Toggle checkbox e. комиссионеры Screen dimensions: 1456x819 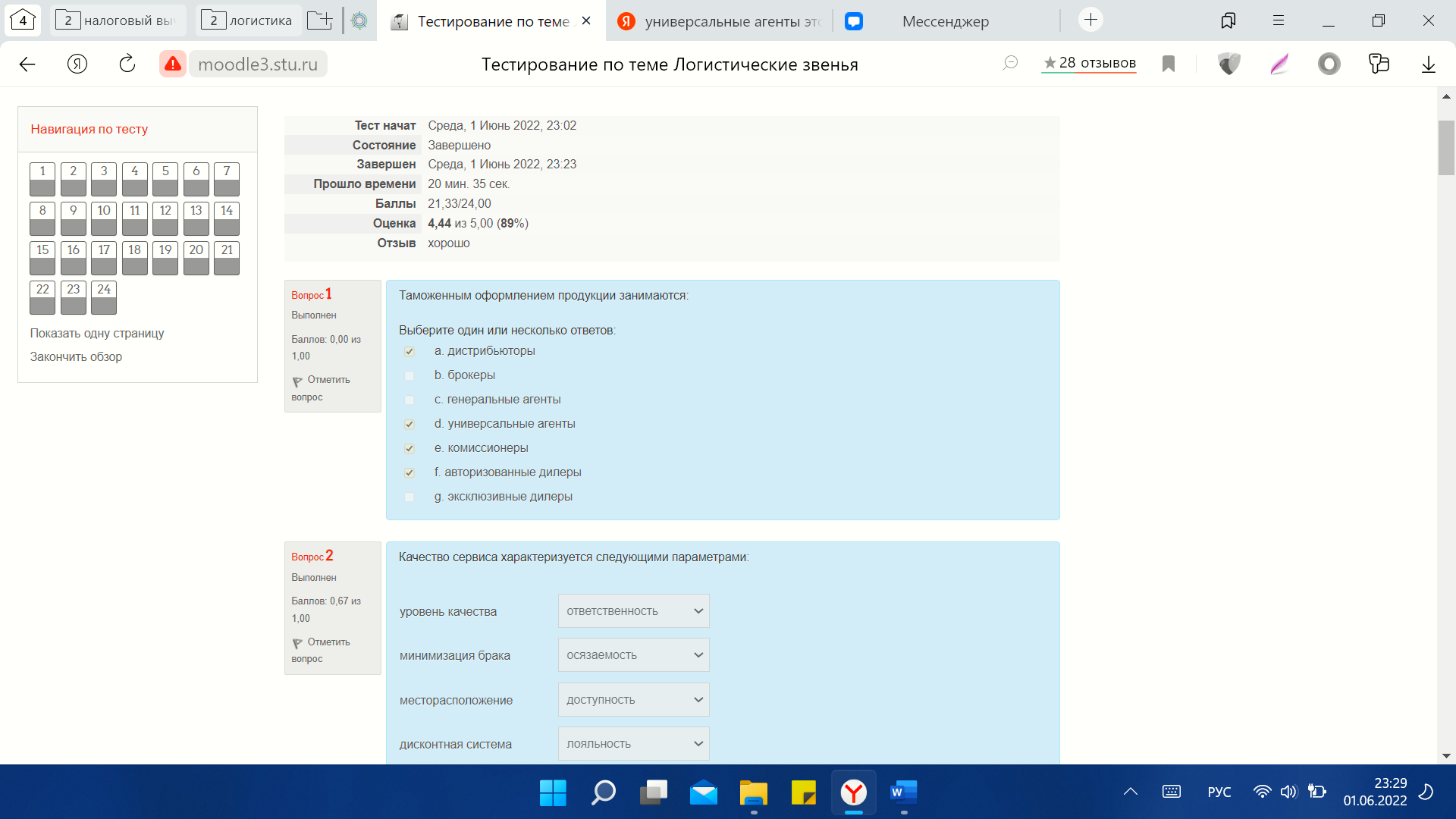pos(409,449)
